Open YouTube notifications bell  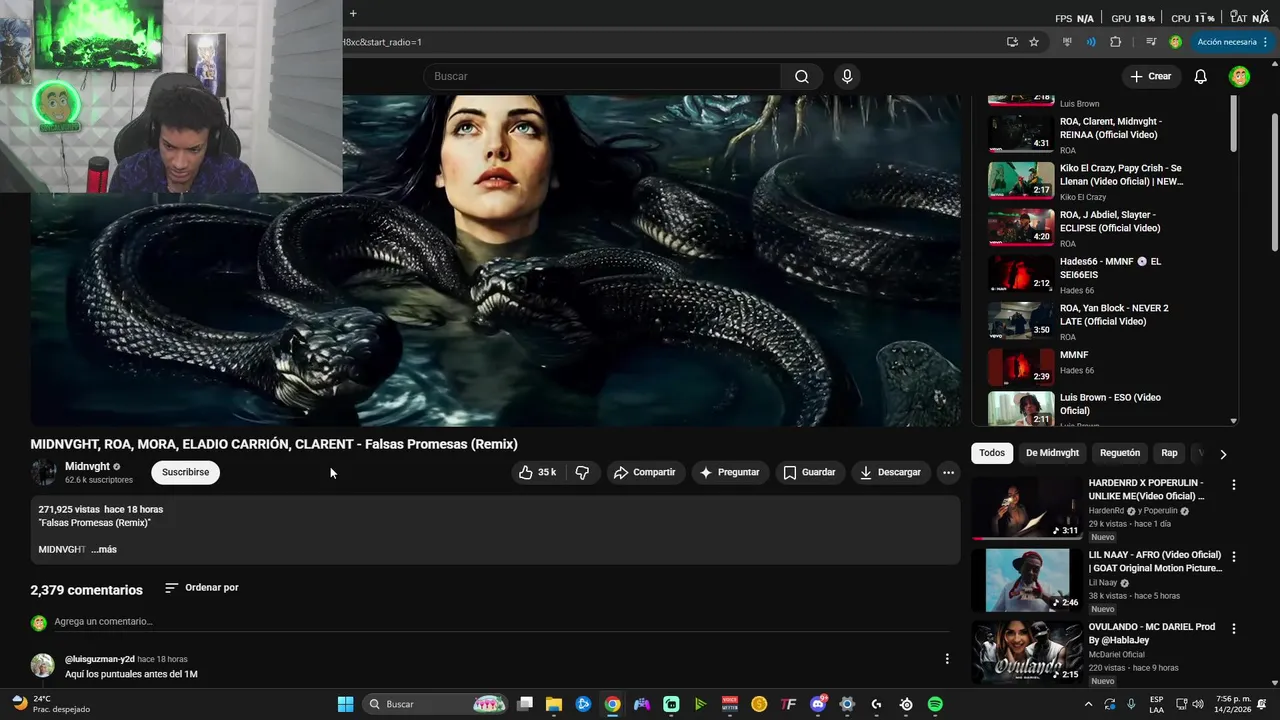click(x=1200, y=76)
